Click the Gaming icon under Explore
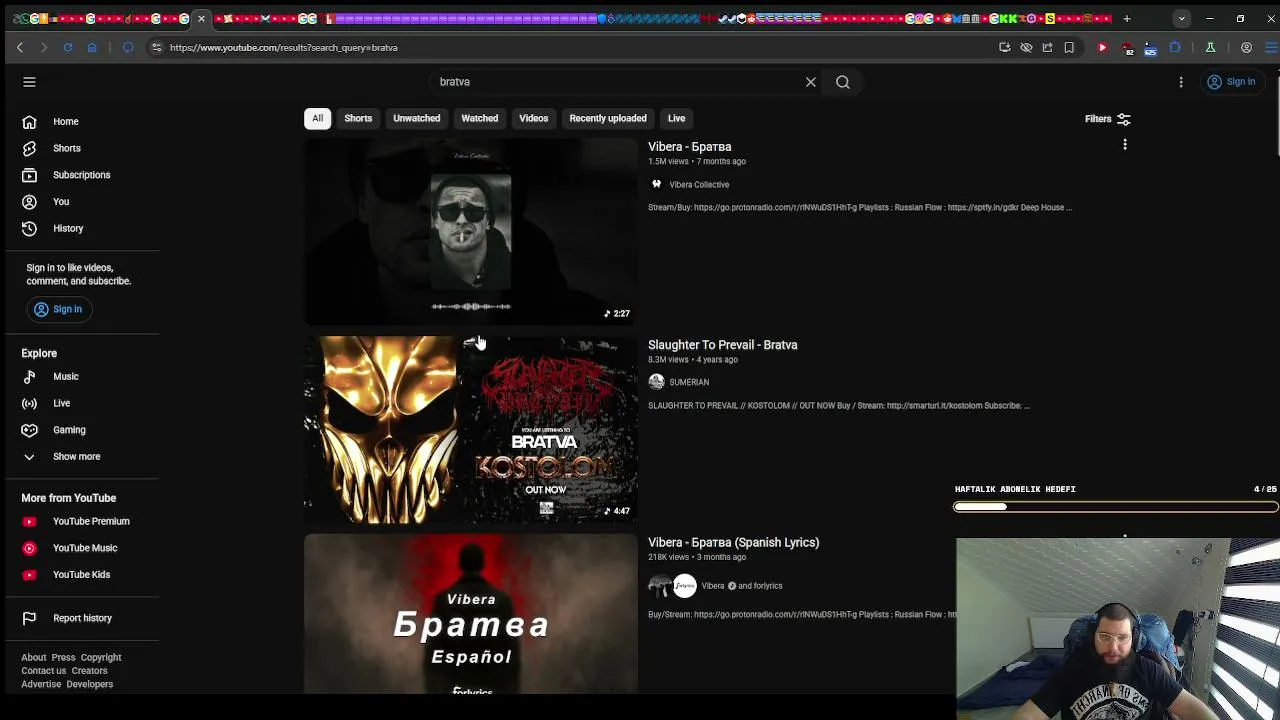 pyautogui.click(x=29, y=430)
